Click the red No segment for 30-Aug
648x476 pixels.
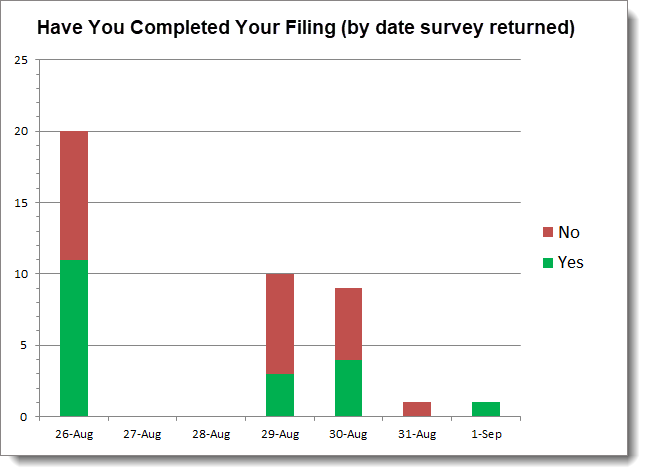[348, 324]
